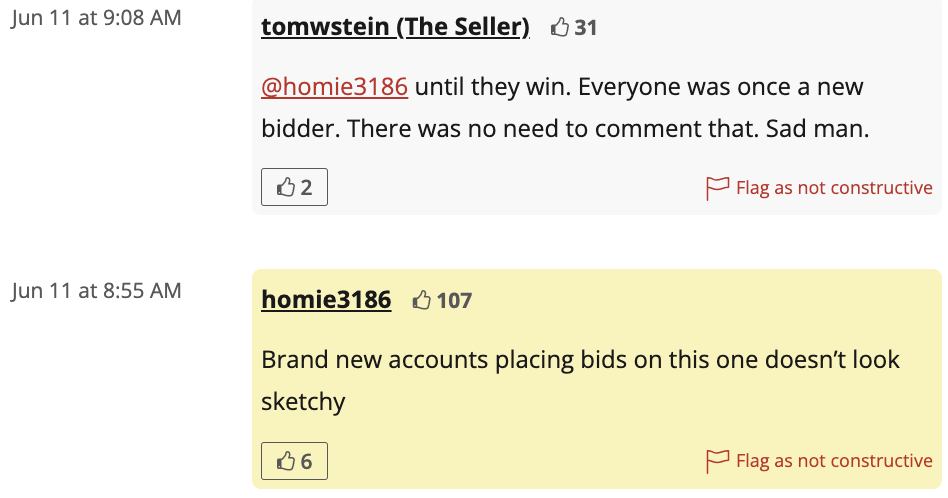Click the Jun 11 at 9:08 AM timestamp
The height and width of the screenshot is (498, 948).
(x=96, y=18)
